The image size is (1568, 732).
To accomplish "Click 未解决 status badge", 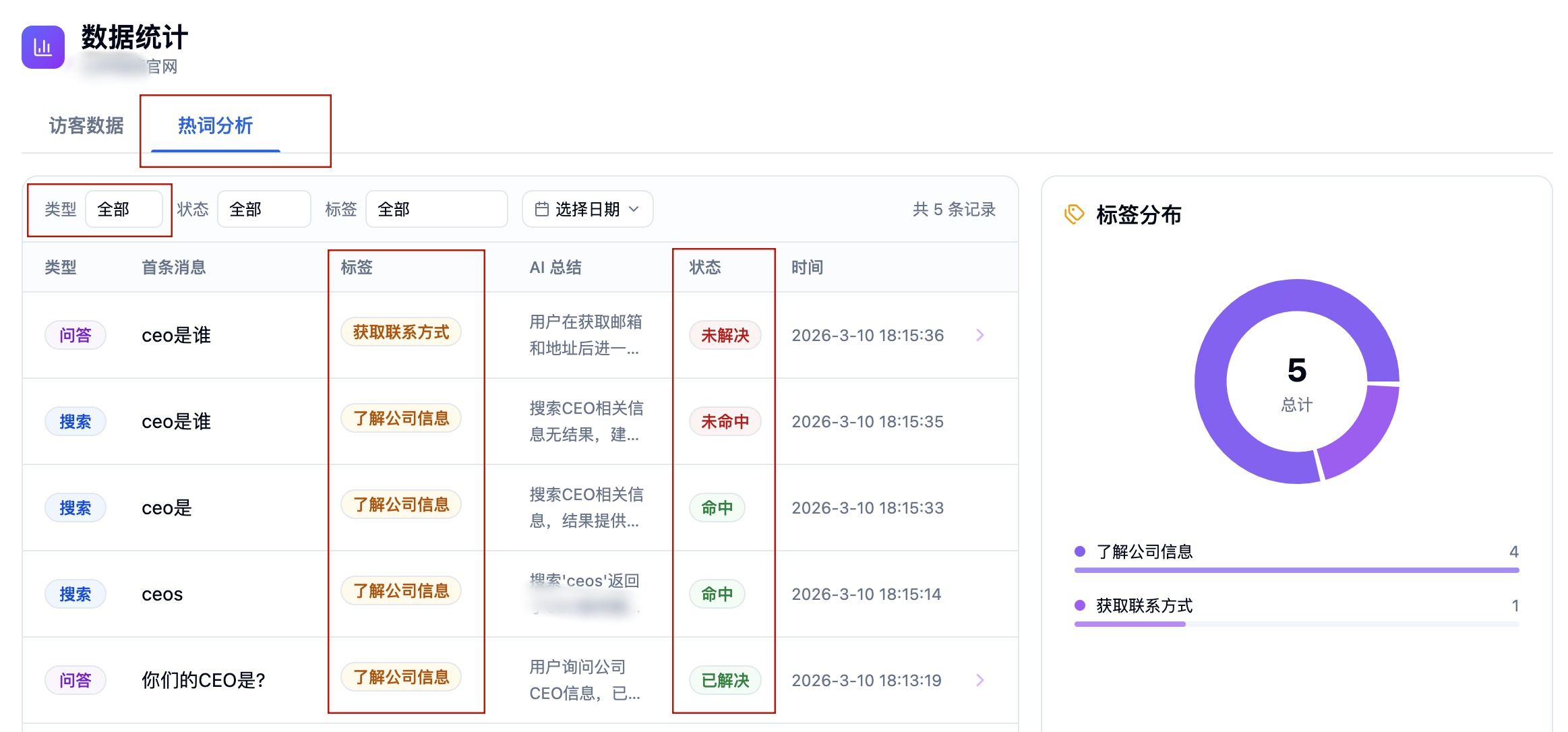I will [x=725, y=335].
